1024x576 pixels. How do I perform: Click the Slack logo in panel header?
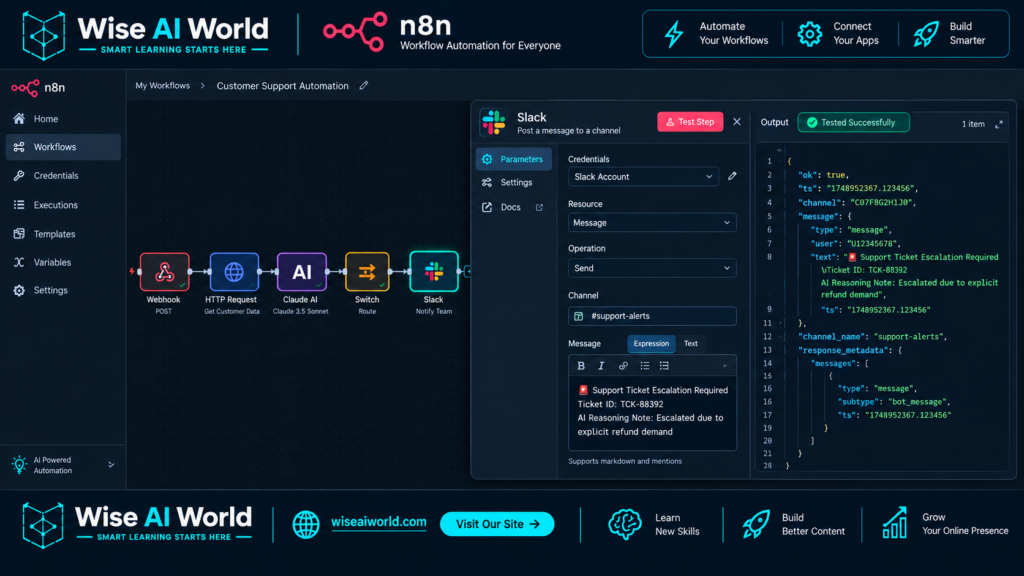click(x=493, y=122)
